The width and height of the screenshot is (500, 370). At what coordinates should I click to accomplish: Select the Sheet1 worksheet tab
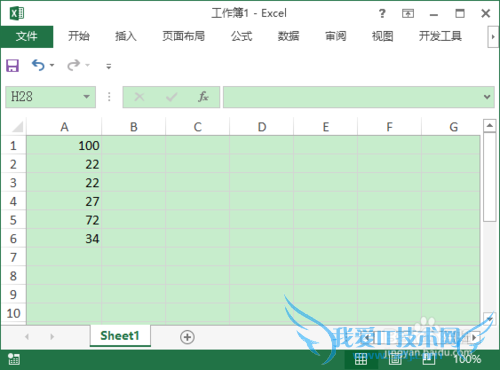click(x=120, y=336)
